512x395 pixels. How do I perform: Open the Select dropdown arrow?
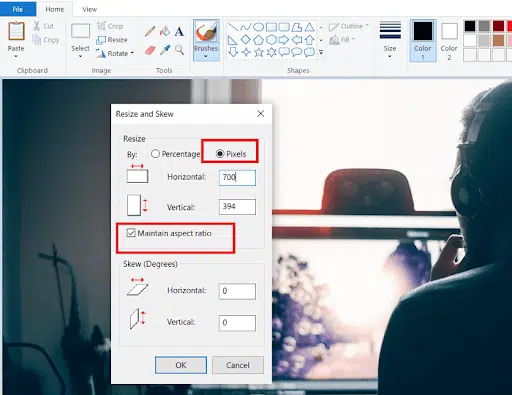80,57
